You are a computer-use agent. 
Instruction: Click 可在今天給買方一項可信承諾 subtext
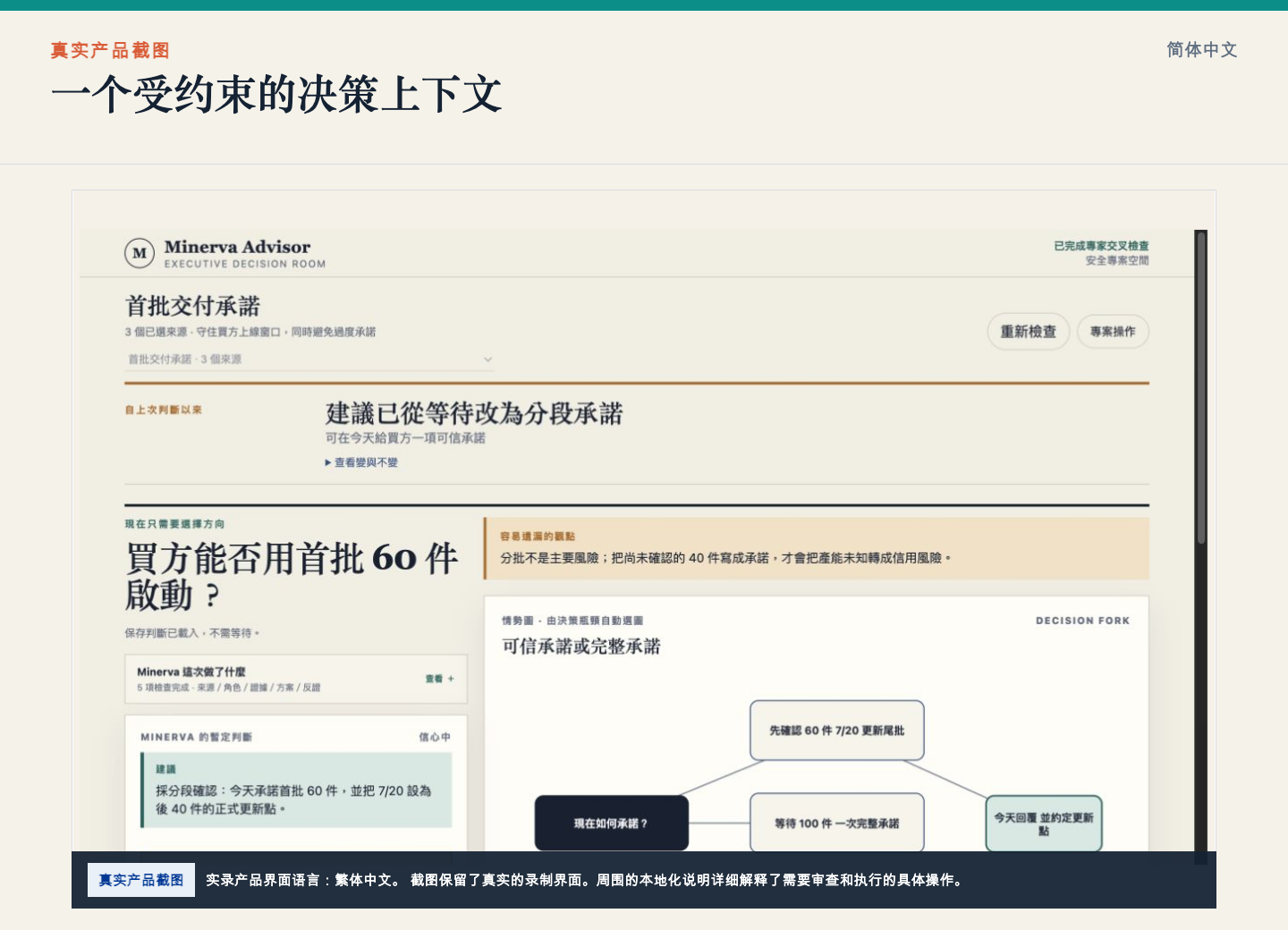click(405, 438)
